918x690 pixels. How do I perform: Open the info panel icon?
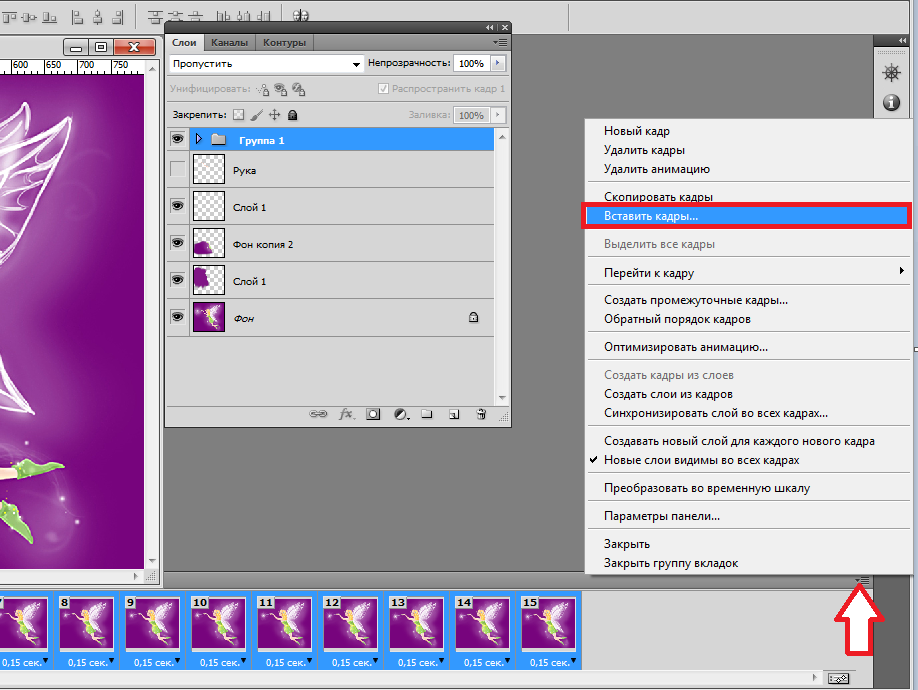point(891,103)
